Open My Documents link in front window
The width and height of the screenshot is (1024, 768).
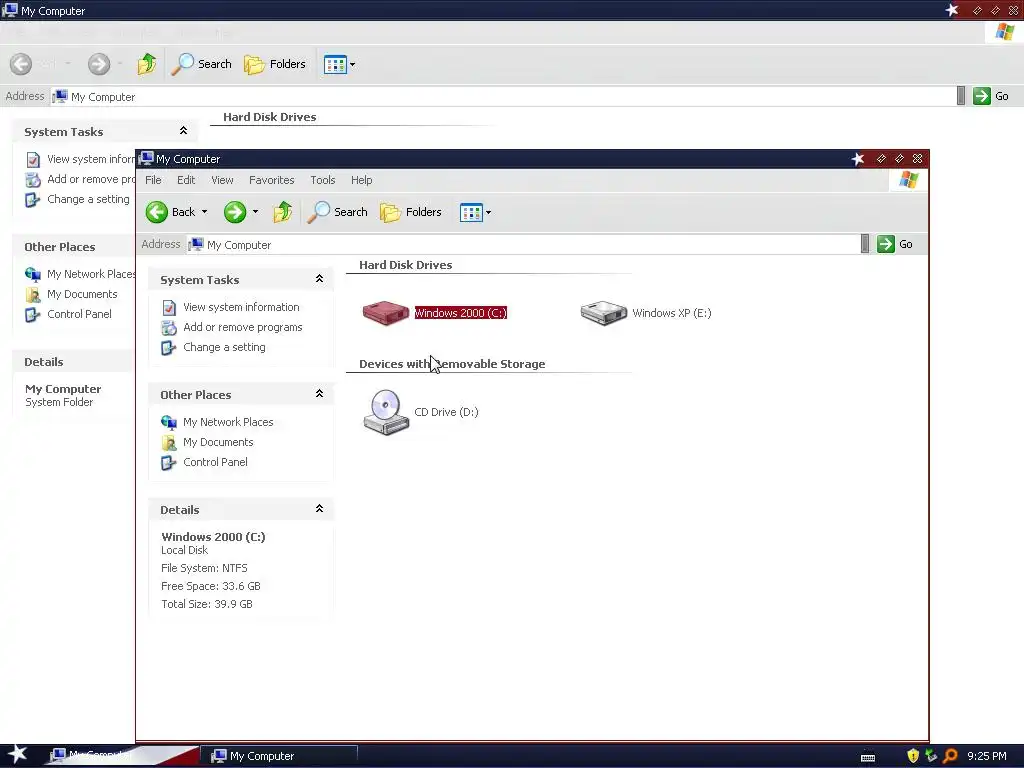click(x=218, y=442)
